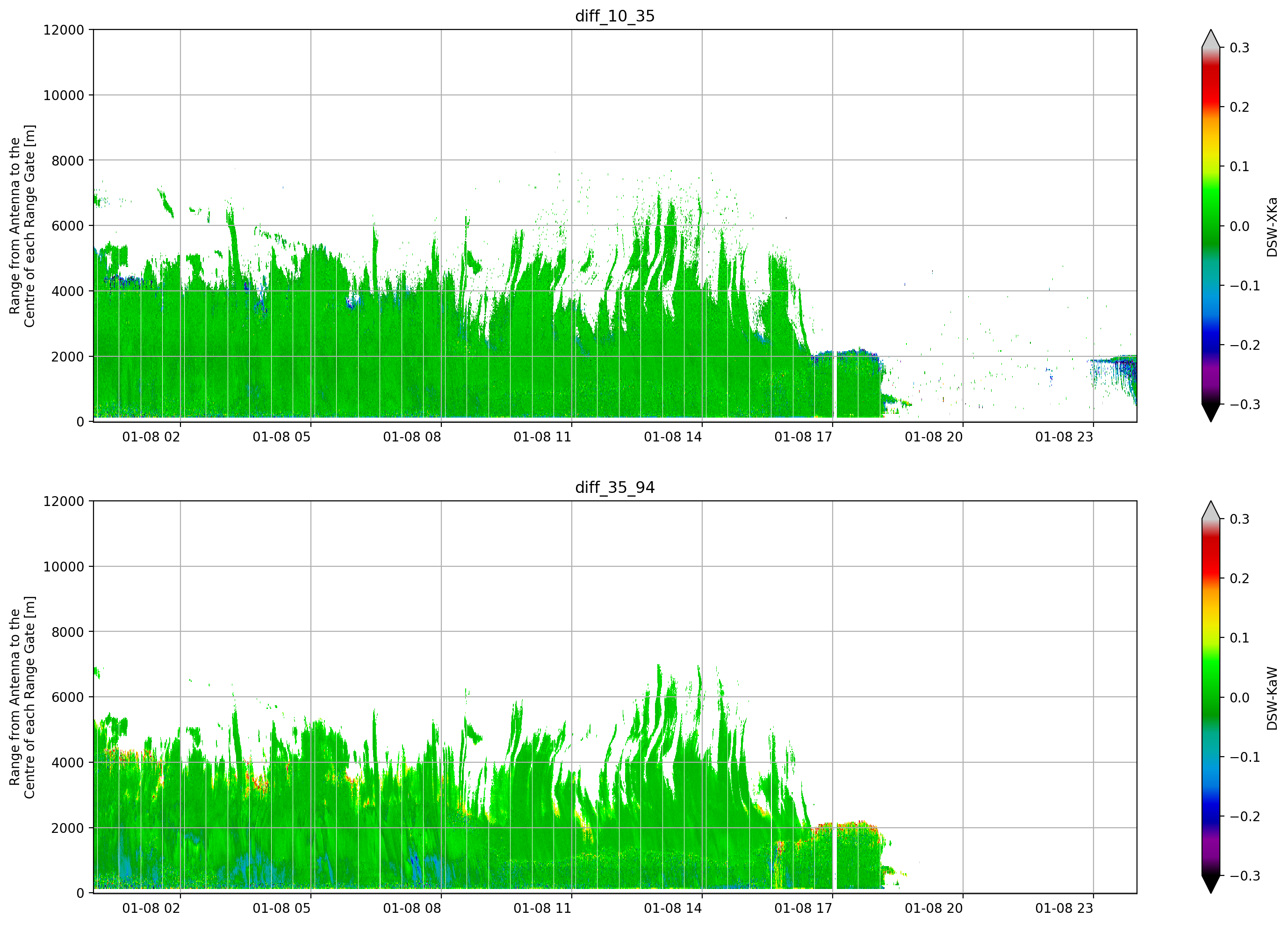The height and width of the screenshot is (925, 1288).
Task: Click gray upper arrow of DSW-XKa colorbar
Action: click(1211, 39)
